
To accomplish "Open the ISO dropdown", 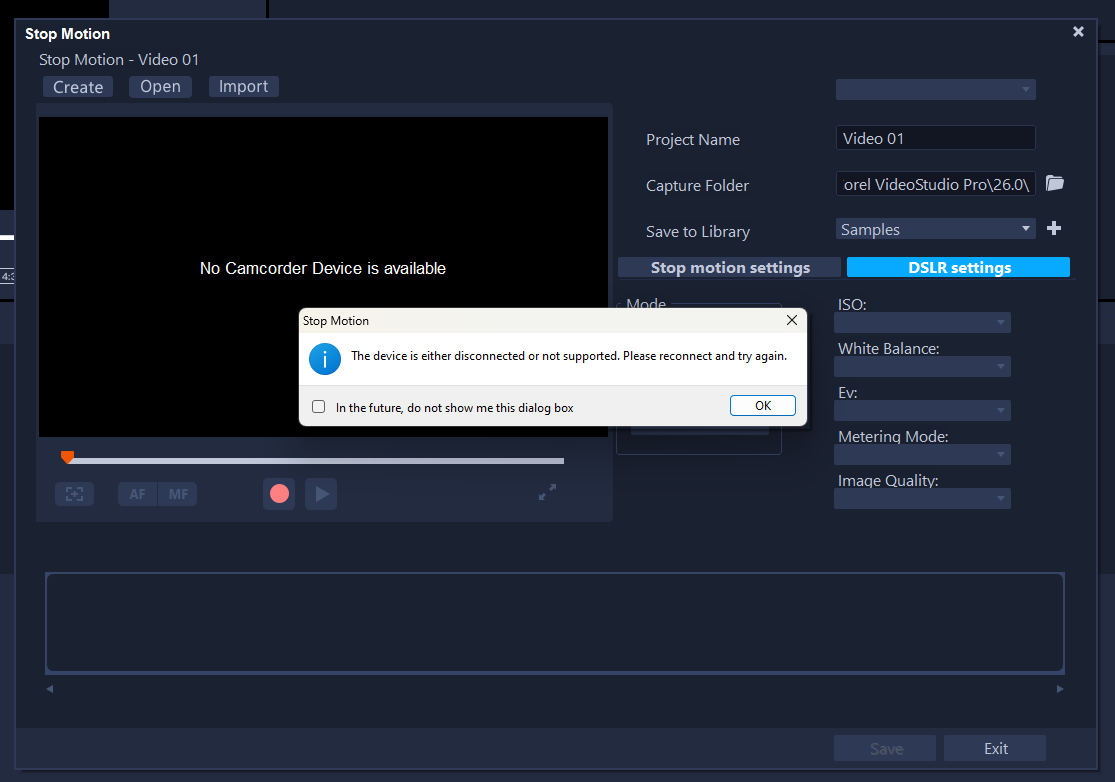I will [x=922, y=322].
